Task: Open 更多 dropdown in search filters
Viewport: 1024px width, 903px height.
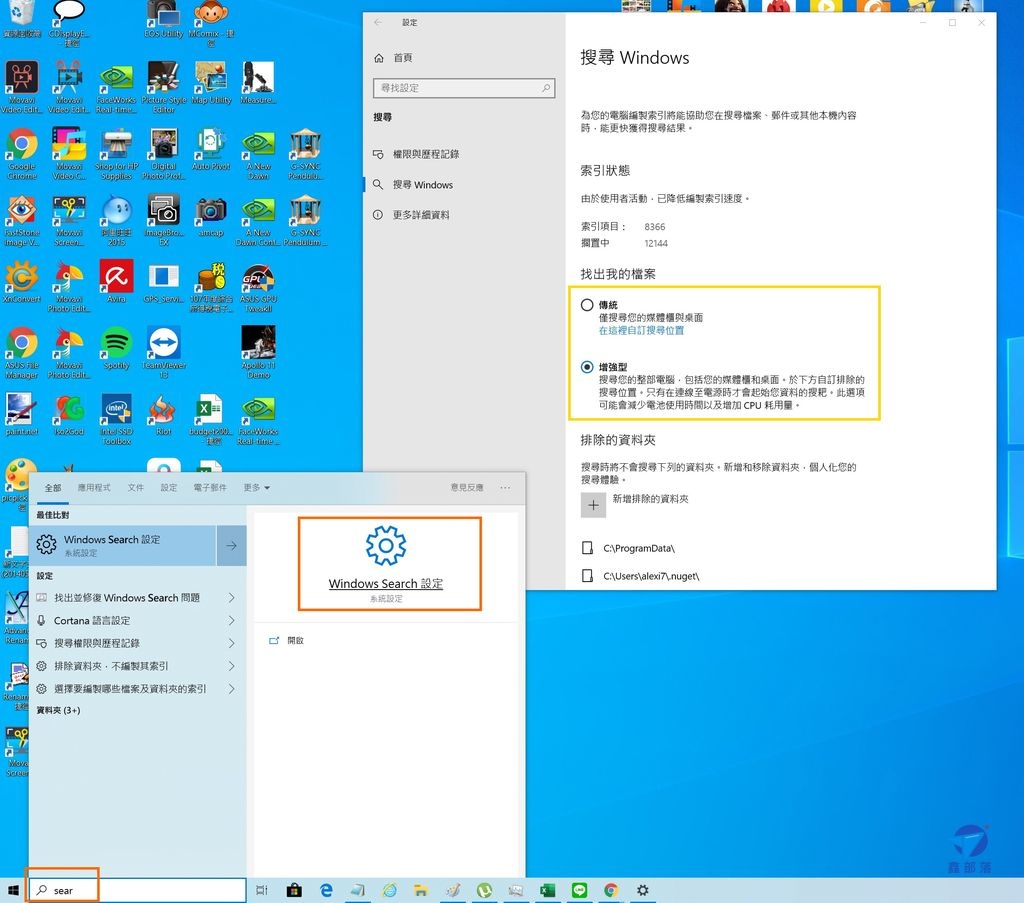Action: click(x=257, y=487)
